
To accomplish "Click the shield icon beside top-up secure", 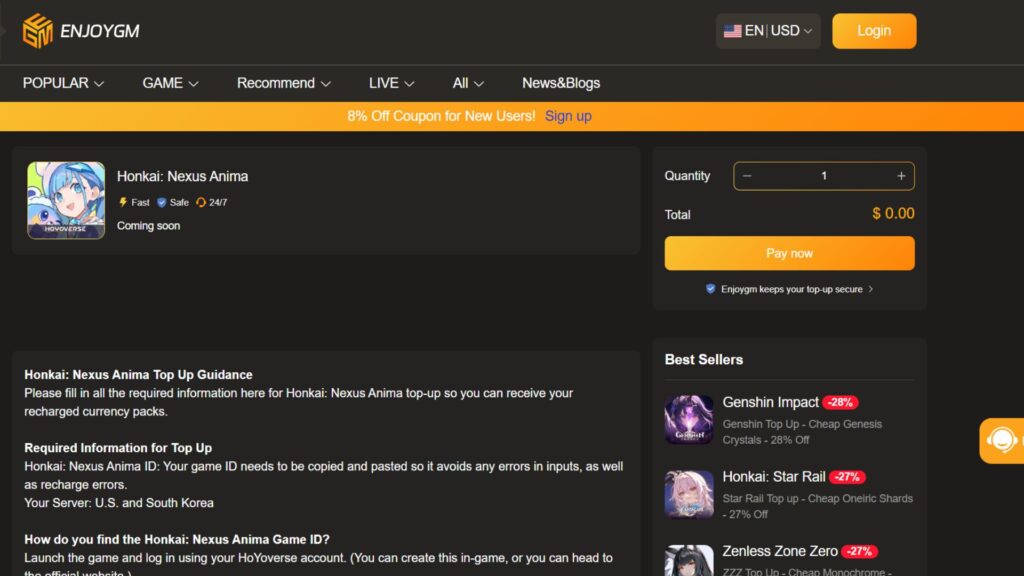I will [711, 289].
